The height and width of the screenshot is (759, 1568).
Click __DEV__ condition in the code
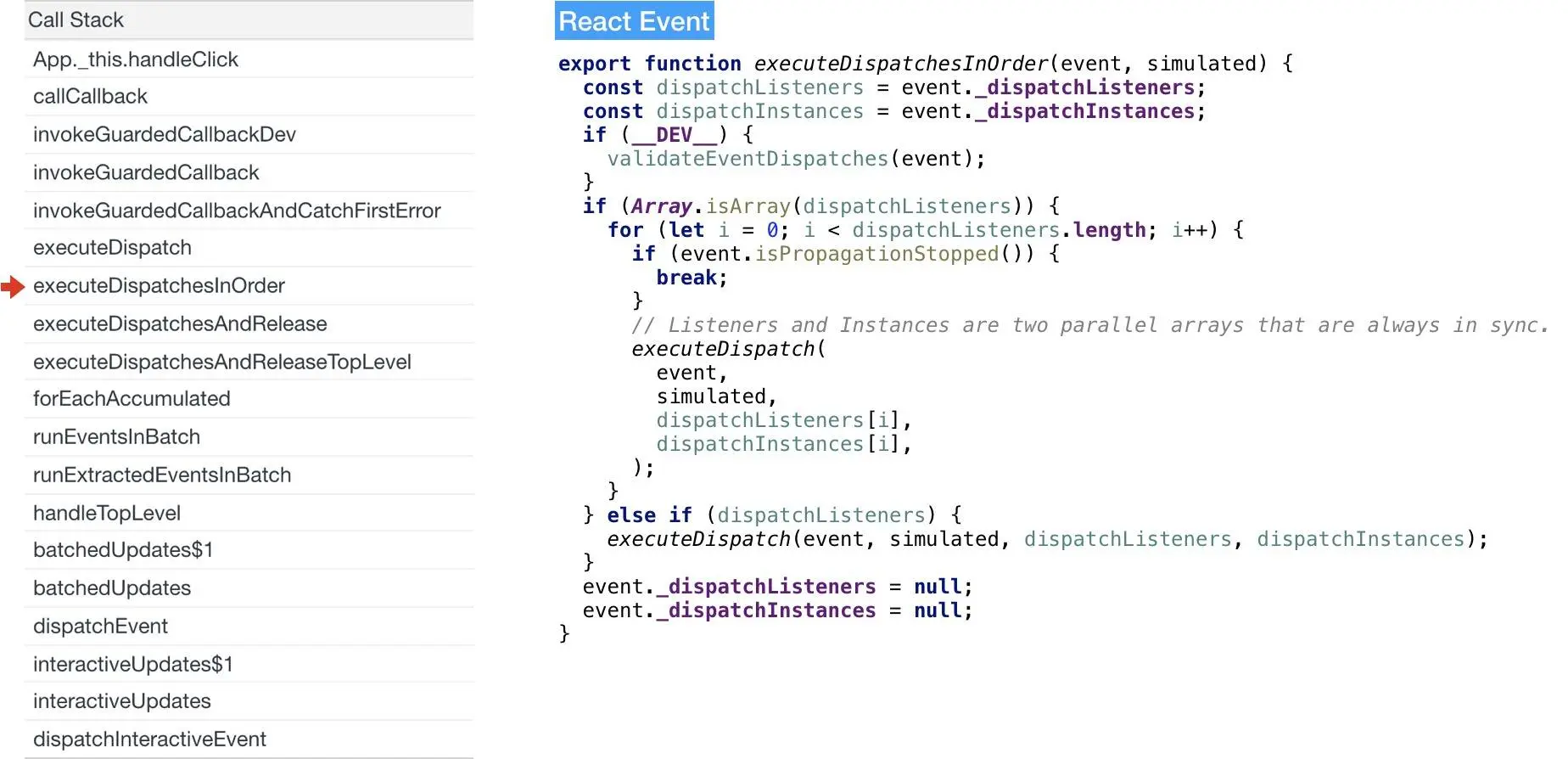pos(675,135)
